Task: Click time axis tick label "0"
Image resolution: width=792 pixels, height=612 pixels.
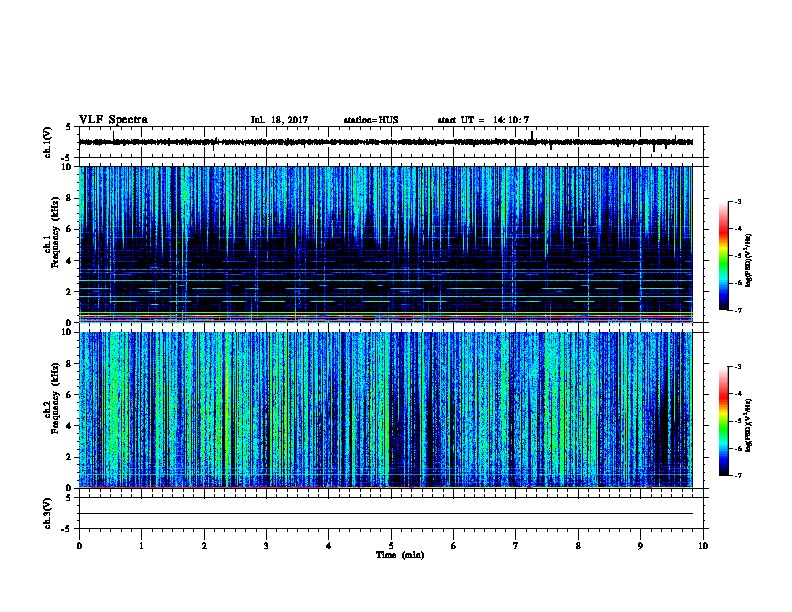Action: (79, 546)
